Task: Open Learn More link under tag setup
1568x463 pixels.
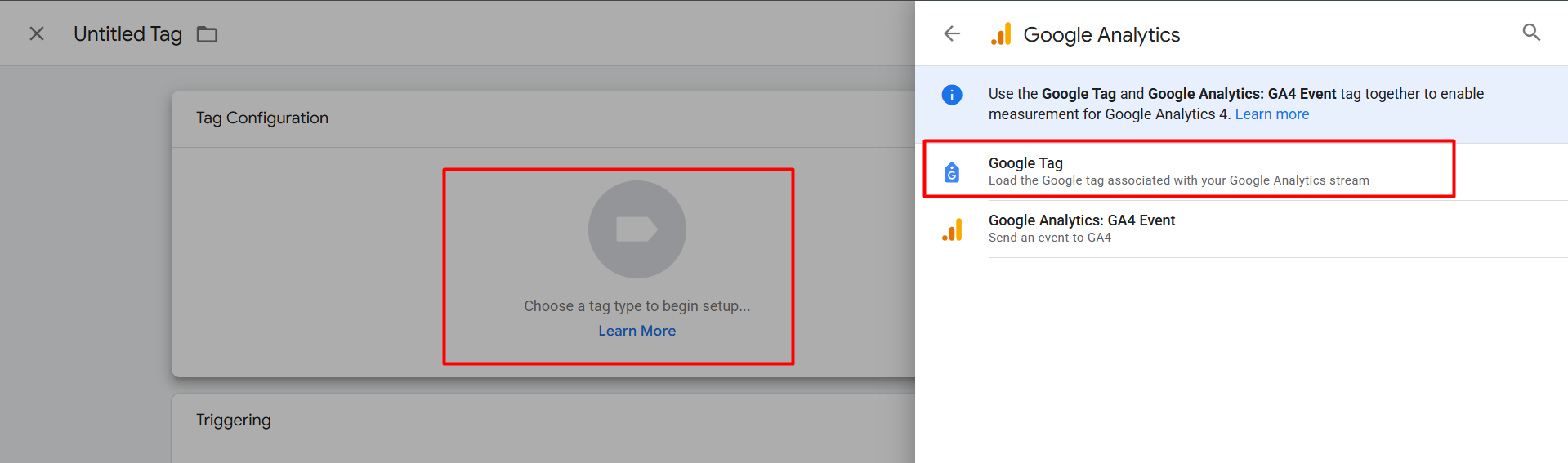Action: pyautogui.click(x=637, y=331)
